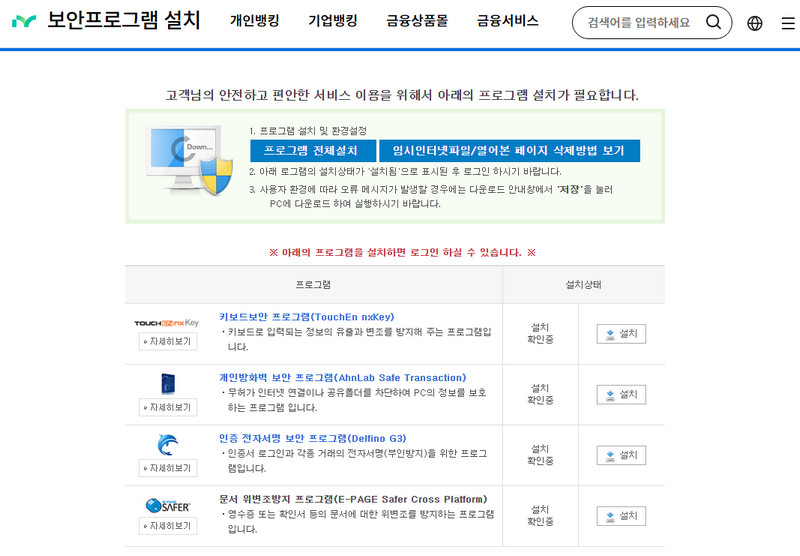Click 설치 button for AhnLab Safe Transaction

click(x=621, y=394)
